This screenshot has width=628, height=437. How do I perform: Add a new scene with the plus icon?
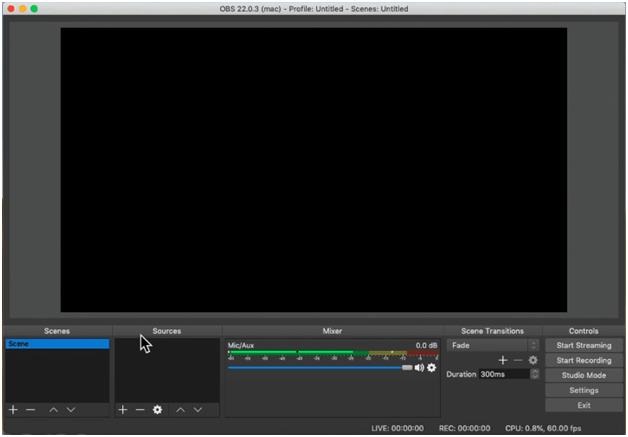point(13,410)
